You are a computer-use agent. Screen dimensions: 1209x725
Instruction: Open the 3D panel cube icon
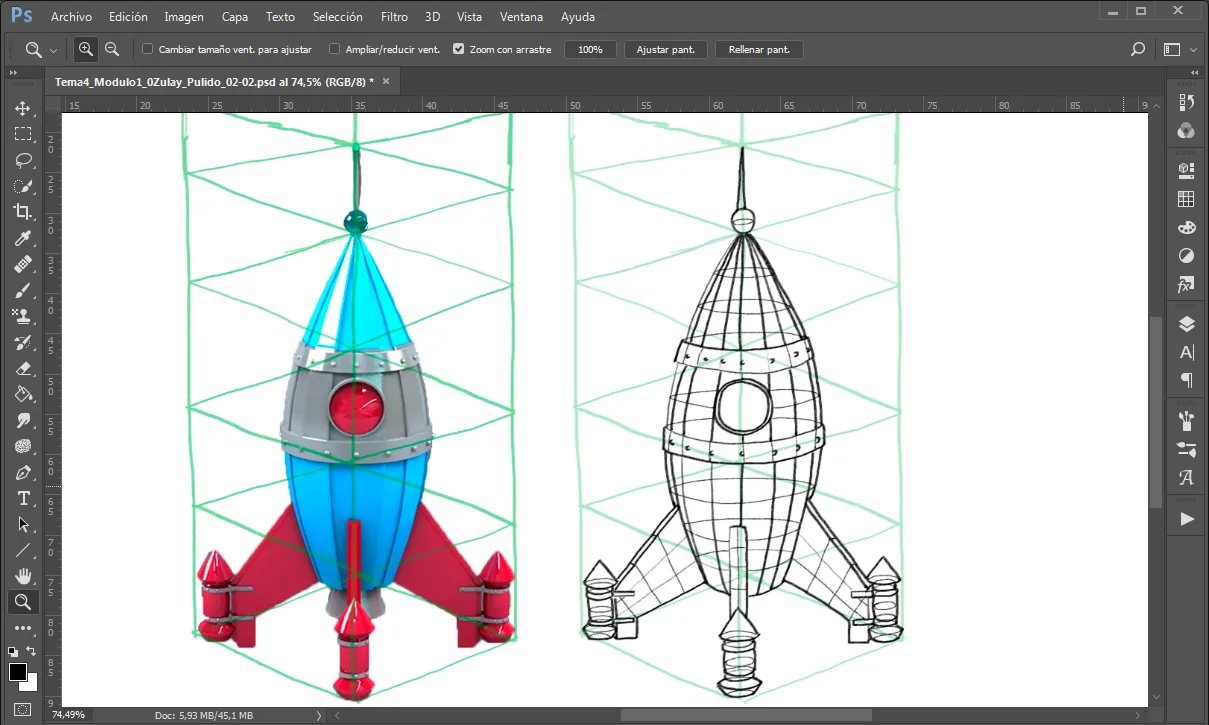tap(1187, 170)
